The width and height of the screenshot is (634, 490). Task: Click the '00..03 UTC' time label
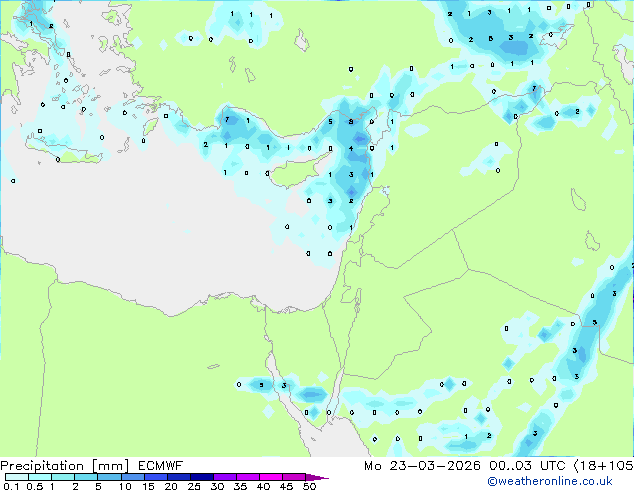pyautogui.click(x=527, y=466)
